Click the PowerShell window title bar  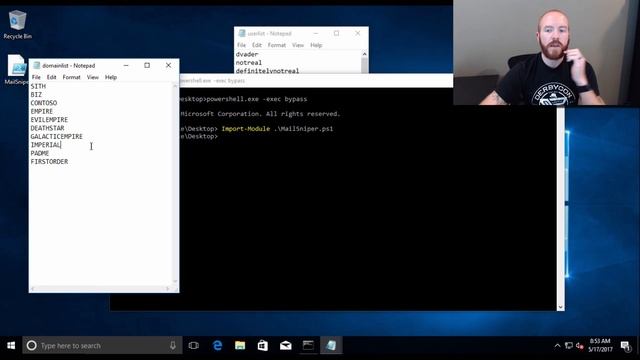tap(316, 80)
